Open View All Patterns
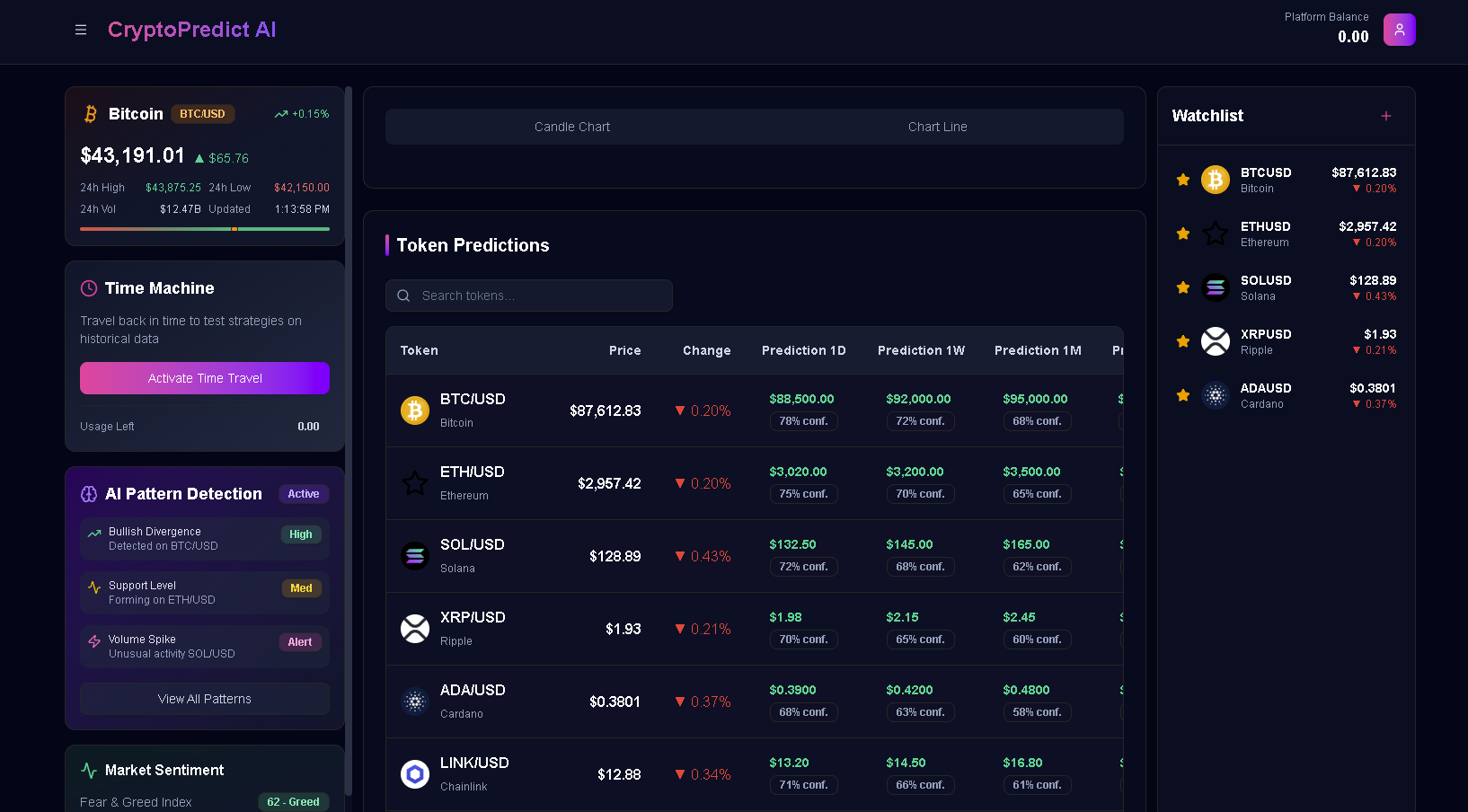The height and width of the screenshot is (812, 1468). (x=205, y=699)
